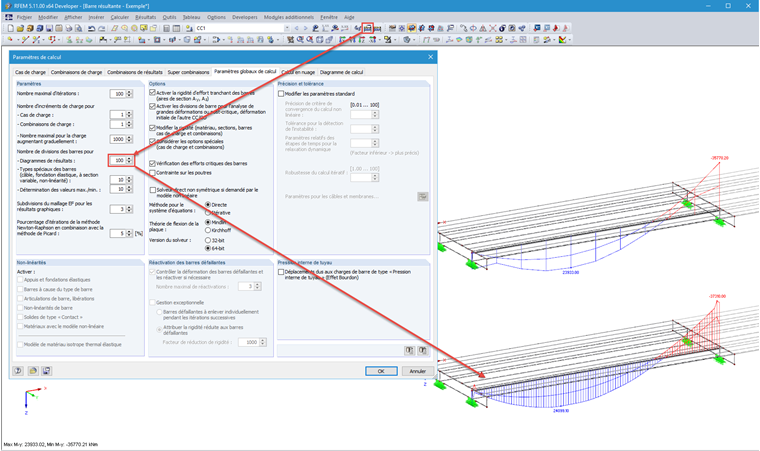Click the Annuler button
This screenshot has width=760, height=451.
click(x=417, y=371)
